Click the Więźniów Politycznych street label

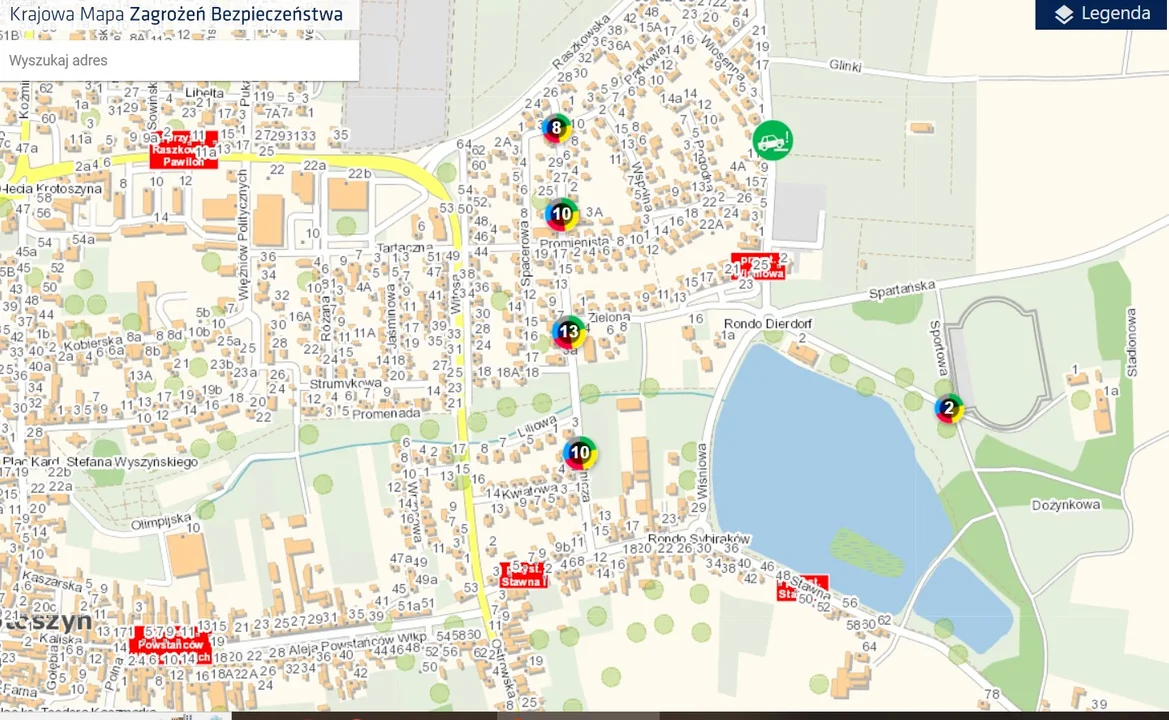pos(242,236)
